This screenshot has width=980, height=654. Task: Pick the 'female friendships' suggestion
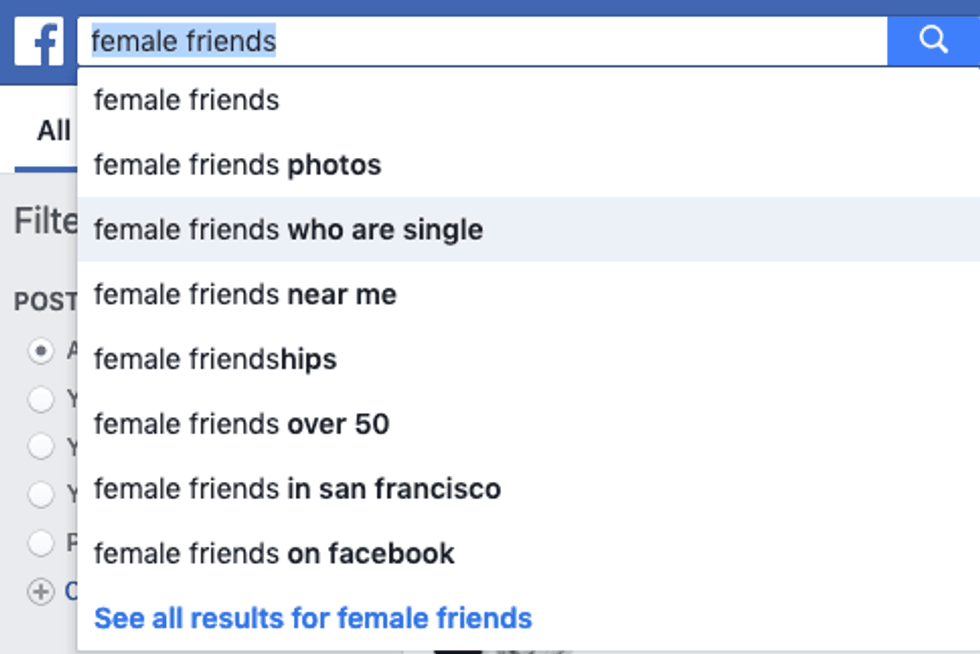point(215,359)
